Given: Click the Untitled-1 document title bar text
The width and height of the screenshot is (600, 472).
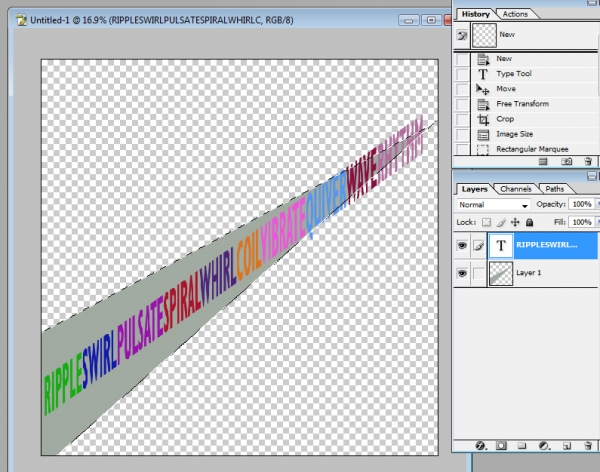Looking at the screenshot, I should click(x=161, y=20).
